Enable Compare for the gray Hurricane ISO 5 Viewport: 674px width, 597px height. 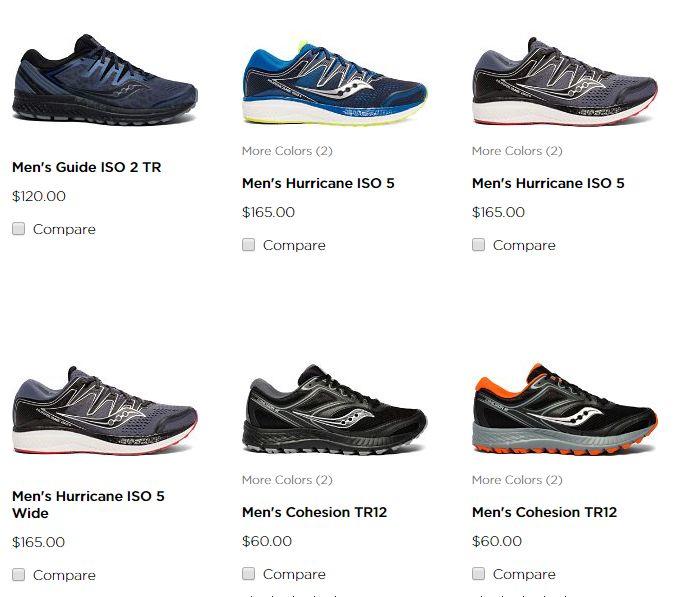pos(478,245)
